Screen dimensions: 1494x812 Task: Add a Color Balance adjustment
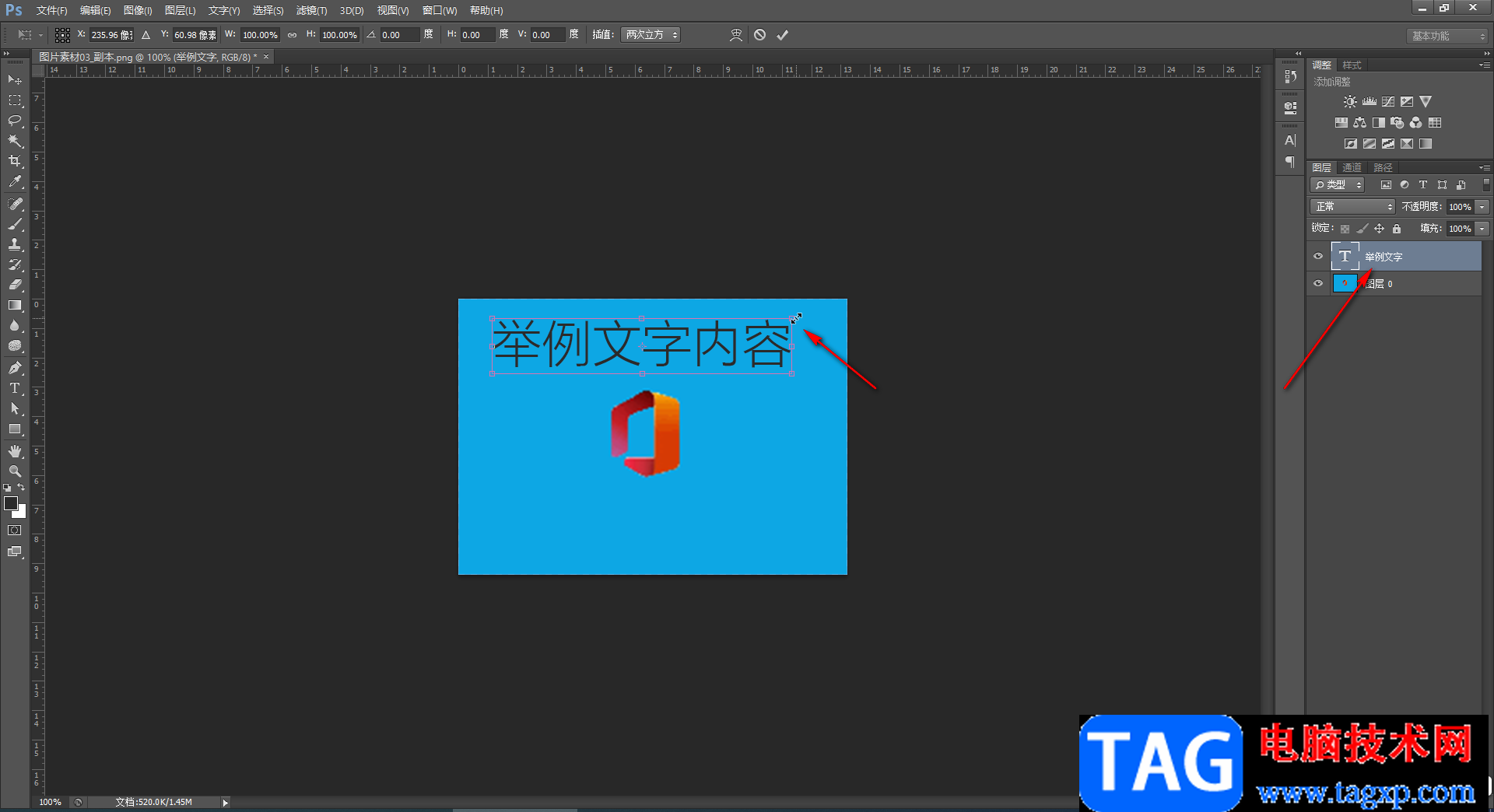(x=1359, y=123)
